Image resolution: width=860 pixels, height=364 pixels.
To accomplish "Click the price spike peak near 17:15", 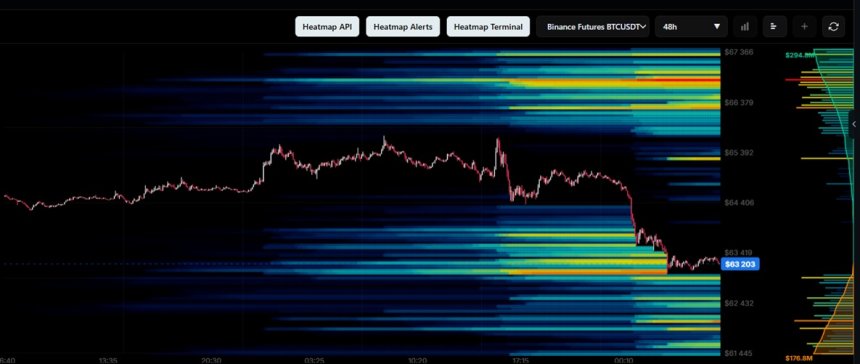I will (x=497, y=141).
